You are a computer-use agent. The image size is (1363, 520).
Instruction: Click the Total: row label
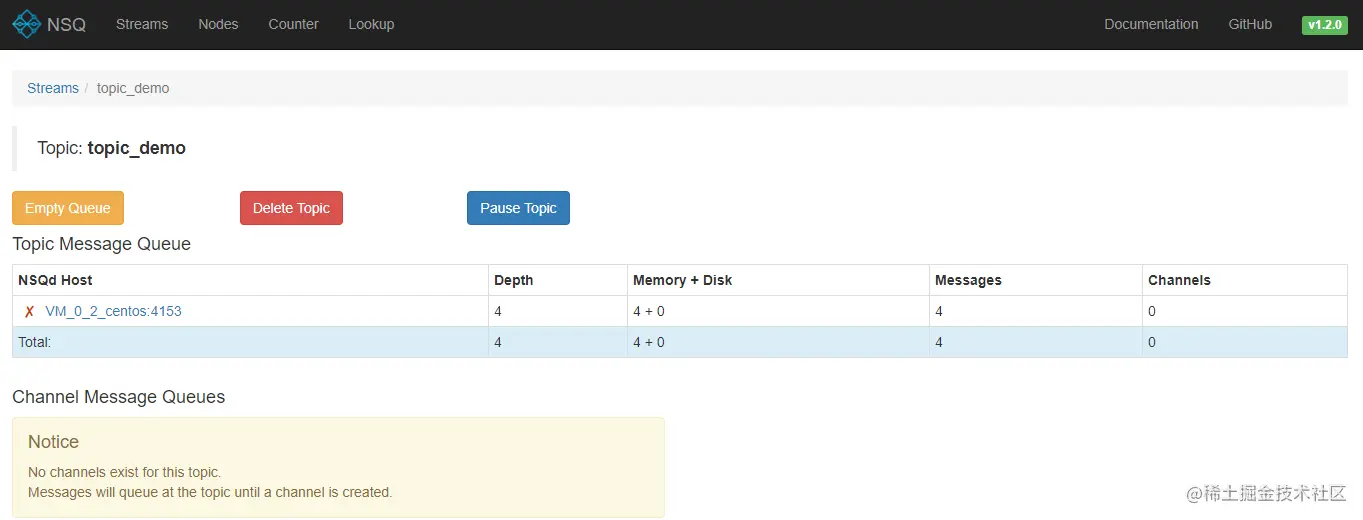click(x=35, y=342)
